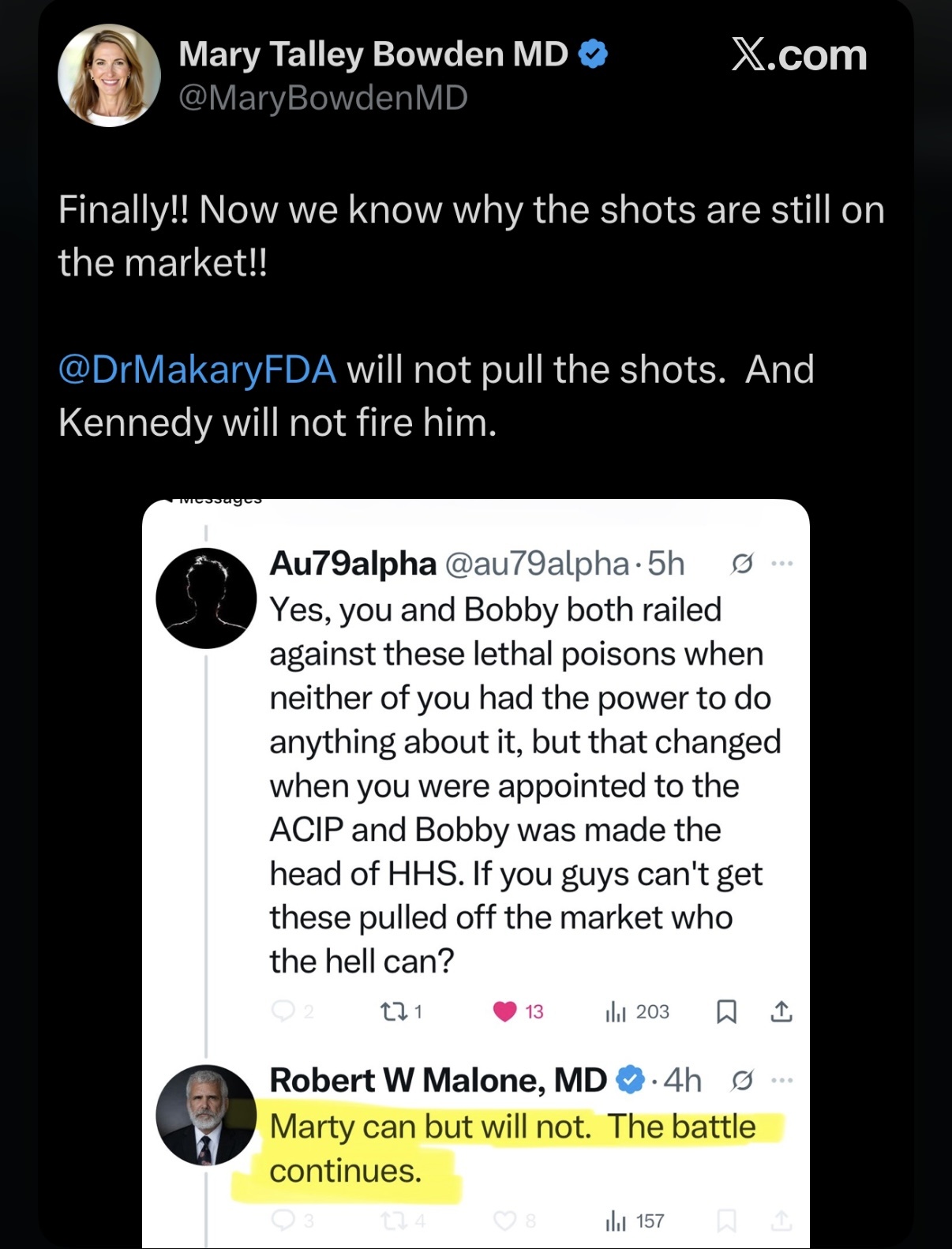The width and height of the screenshot is (952, 1249).
Task: Reply to Au79alpha's post
Action: [x=283, y=1011]
